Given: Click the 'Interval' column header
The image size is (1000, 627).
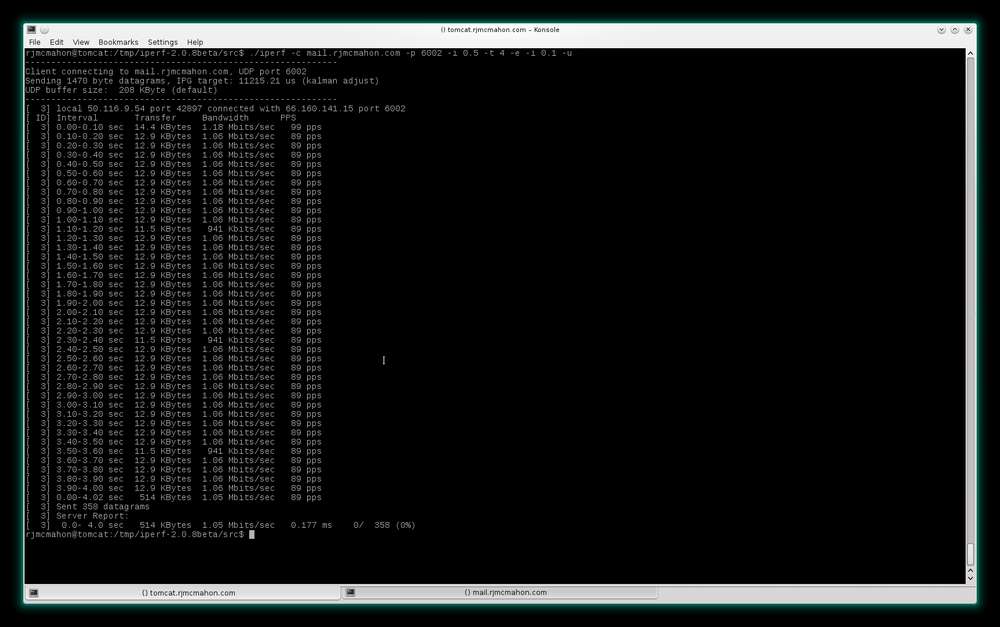Looking at the screenshot, I should 77,118.
